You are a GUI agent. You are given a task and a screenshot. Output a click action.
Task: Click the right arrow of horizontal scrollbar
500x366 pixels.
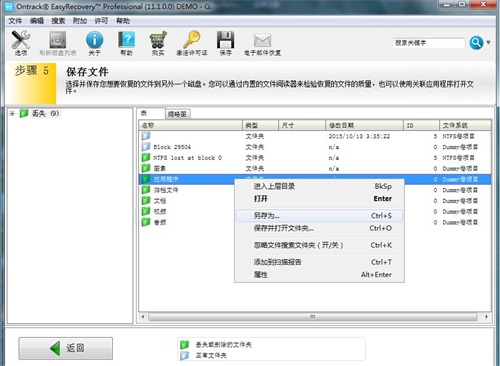486,317
